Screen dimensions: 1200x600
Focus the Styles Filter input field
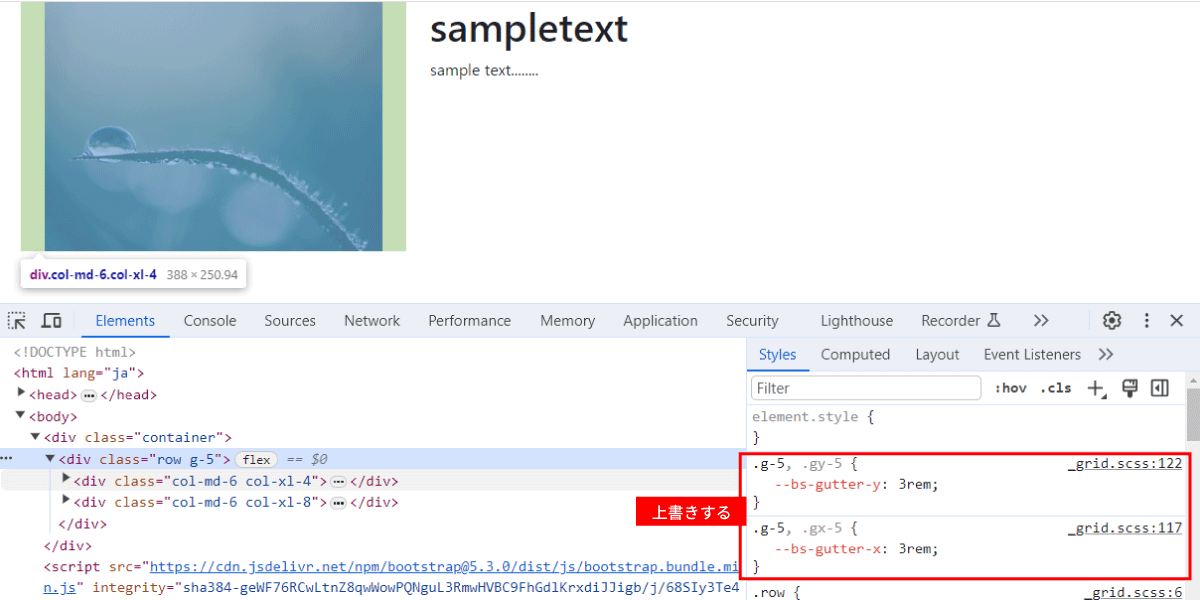click(x=866, y=388)
